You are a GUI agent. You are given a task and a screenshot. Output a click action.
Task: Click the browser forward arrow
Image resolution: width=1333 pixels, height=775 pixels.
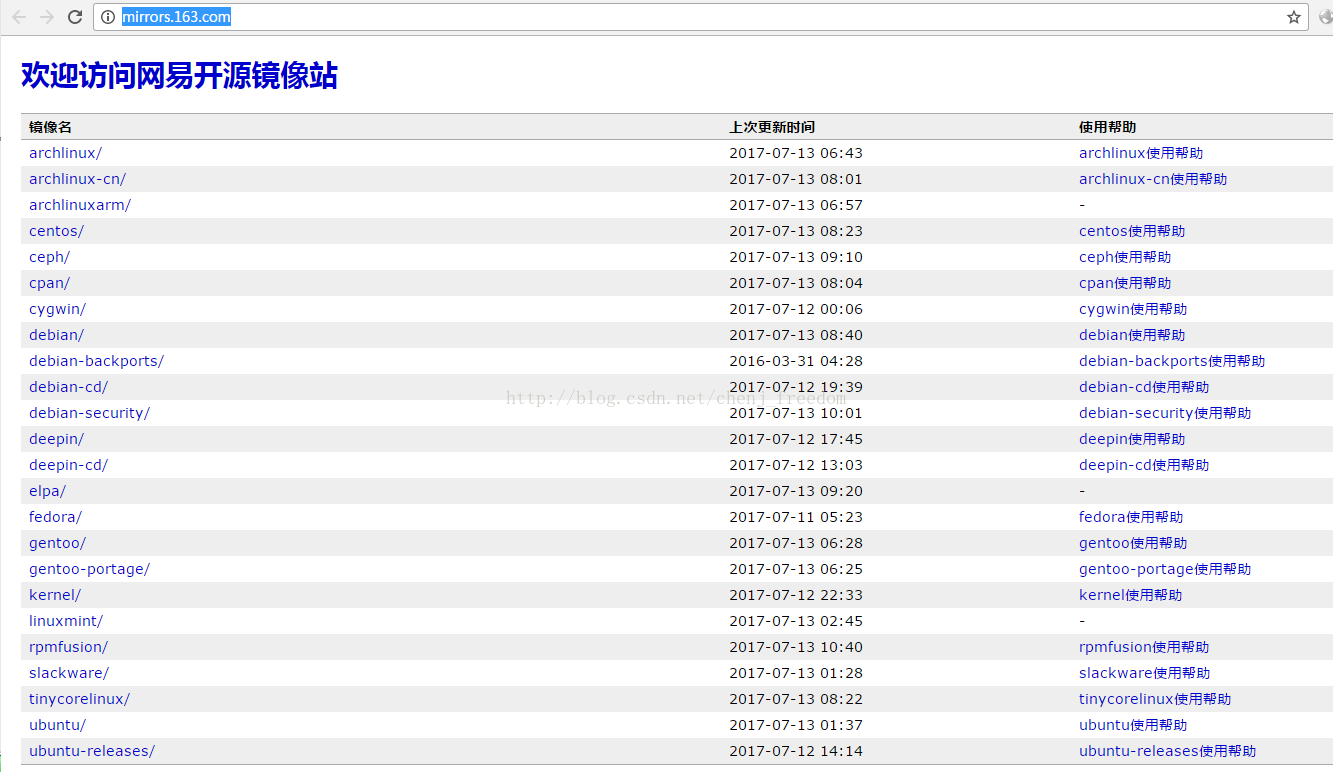click(47, 17)
